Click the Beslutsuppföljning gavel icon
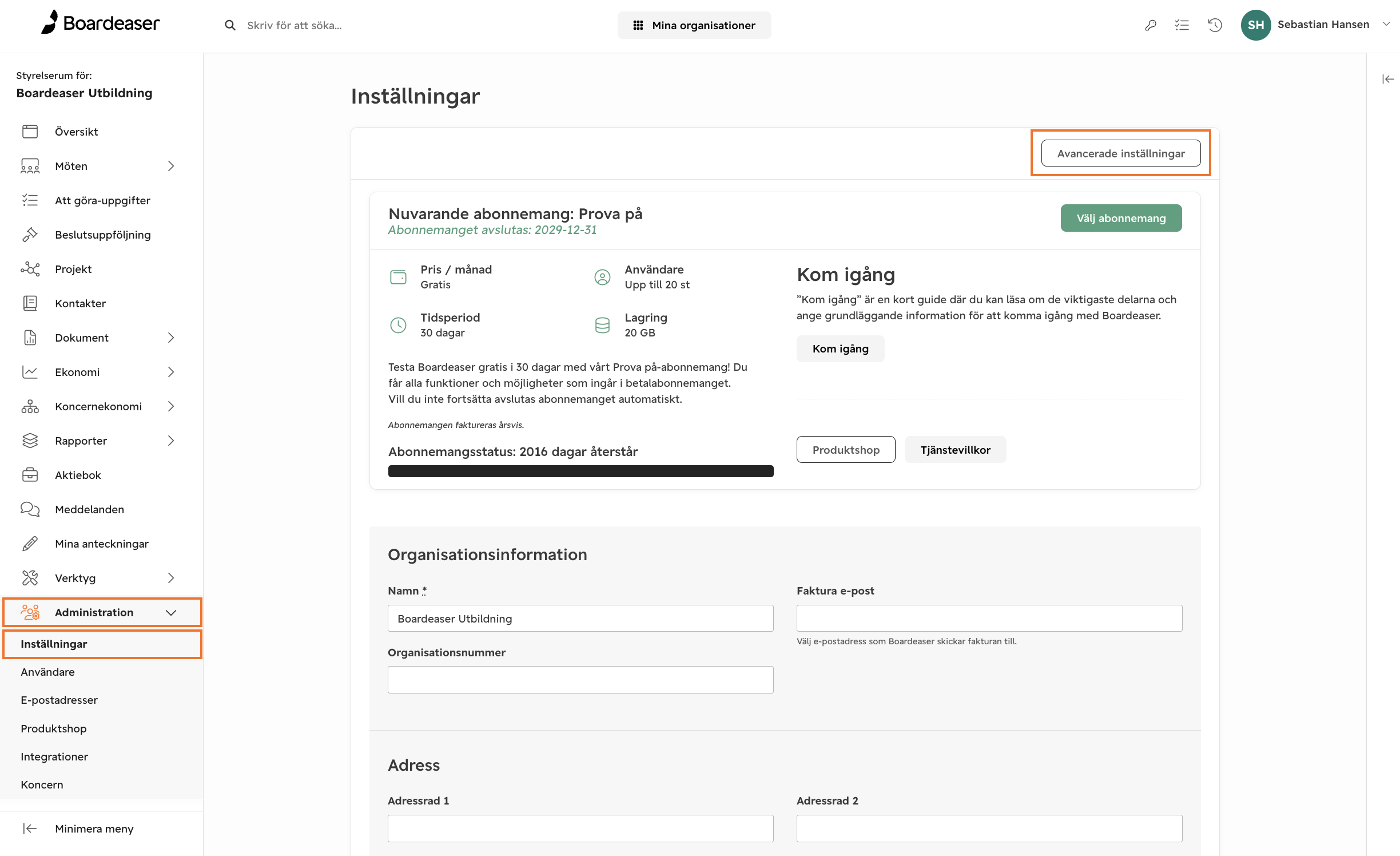Viewport: 1400px width, 856px height. coord(30,235)
